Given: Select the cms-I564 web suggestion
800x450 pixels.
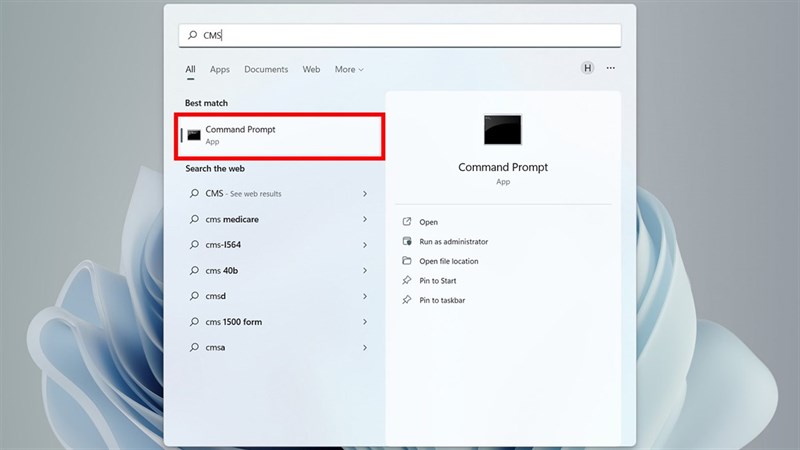Looking at the screenshot, I should point(223,245).
